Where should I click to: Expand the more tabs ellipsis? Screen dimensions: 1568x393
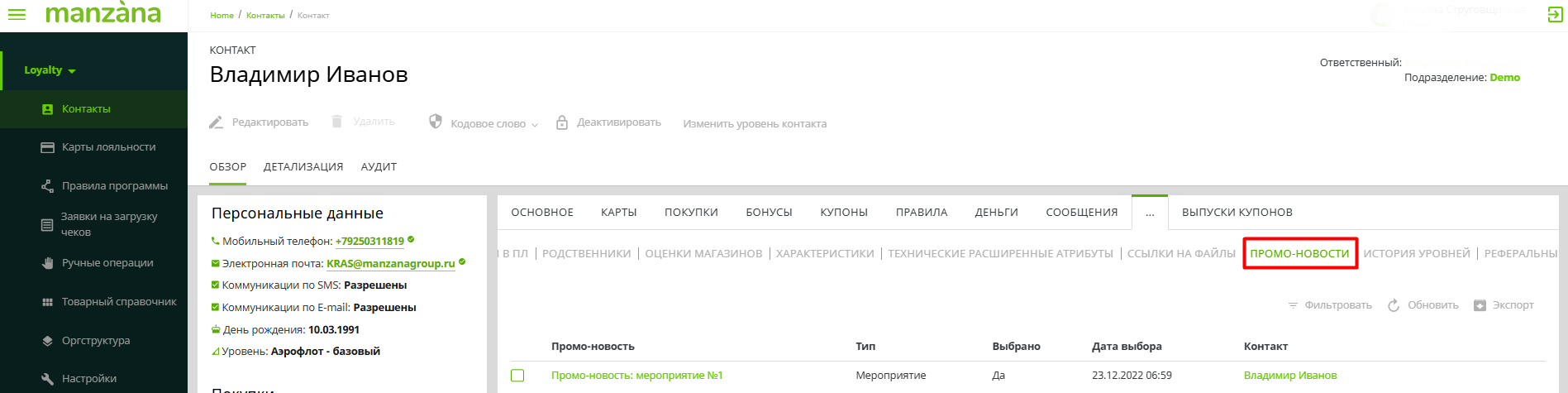point(1149,213)
